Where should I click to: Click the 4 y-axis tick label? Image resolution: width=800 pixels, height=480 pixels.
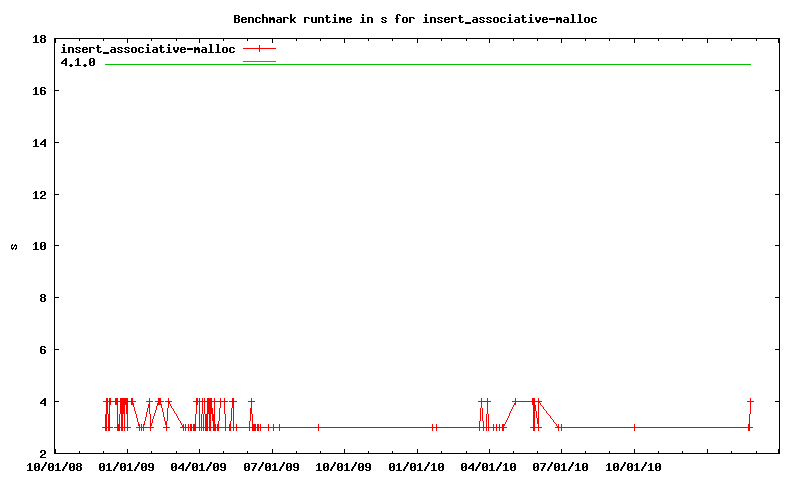click(43, 401)
